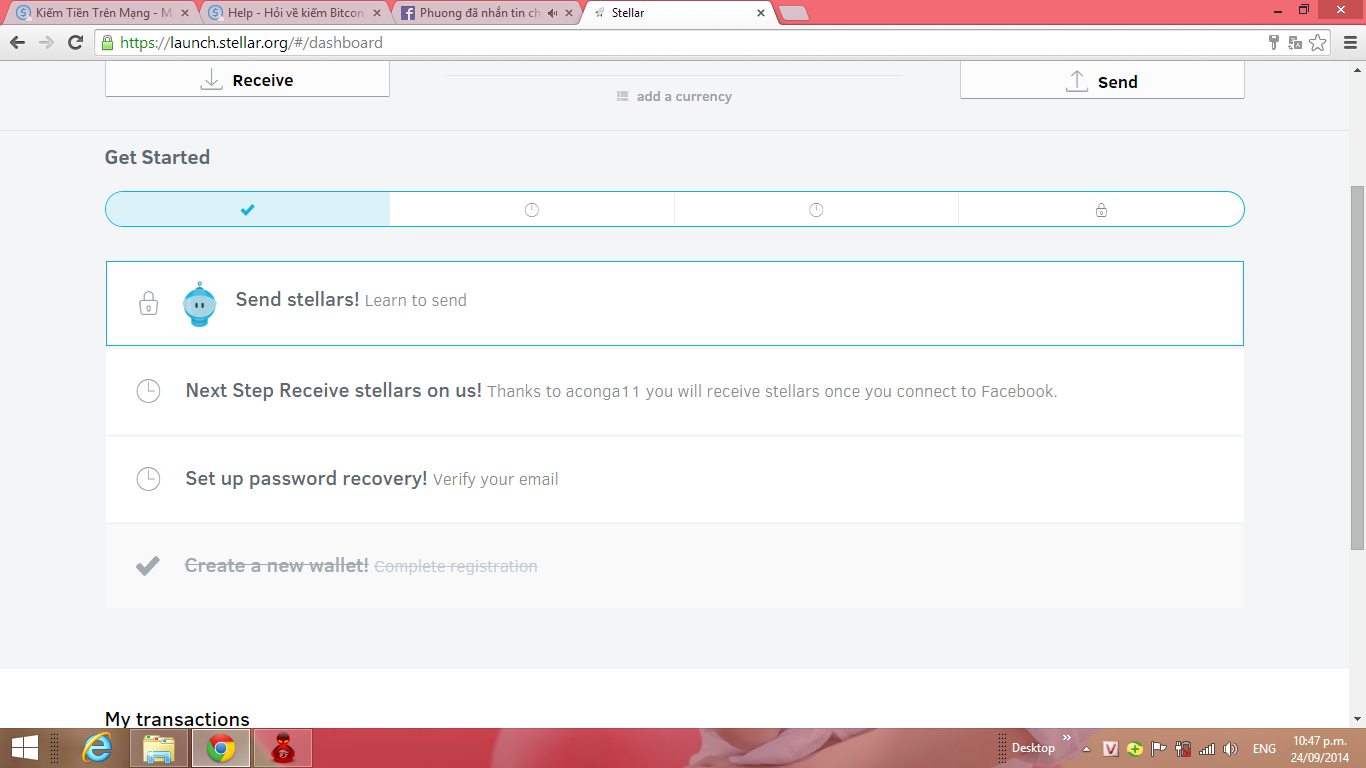Click the Desktop toolbar label in taskbar
Viewport: 1366px width, 768px height.
1033,748
